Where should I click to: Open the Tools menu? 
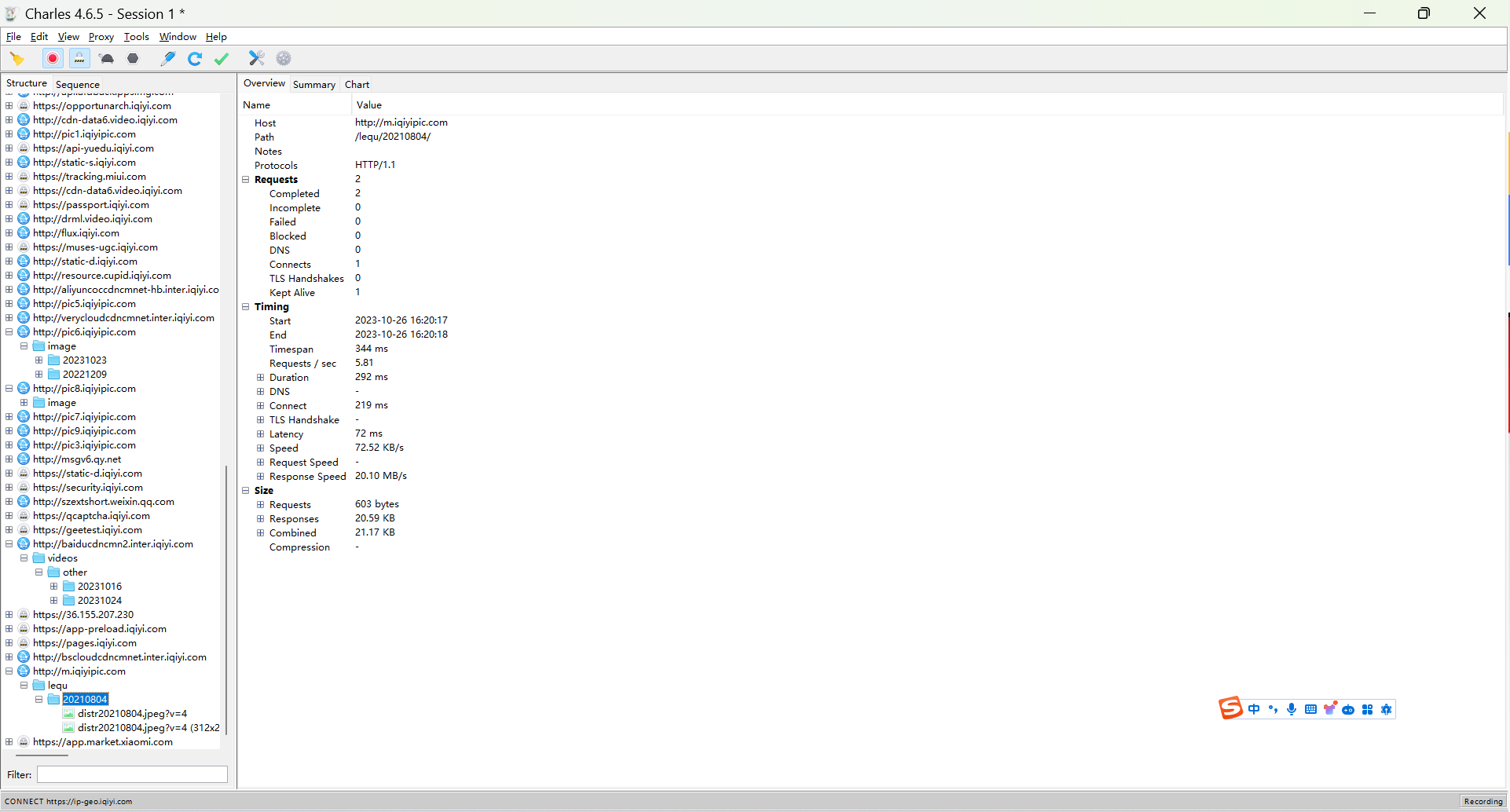(x=136, y=36)
